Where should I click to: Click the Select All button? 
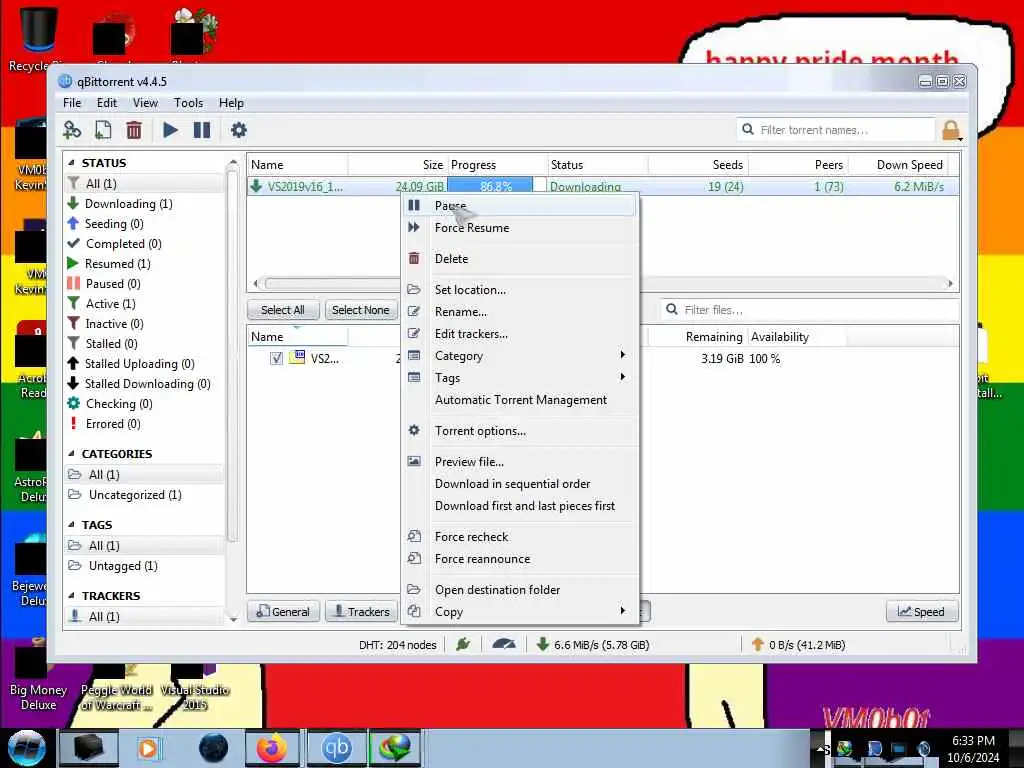click(x=283, y=310)
